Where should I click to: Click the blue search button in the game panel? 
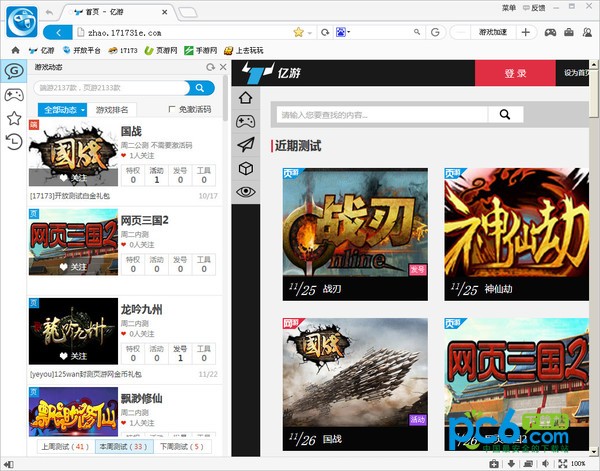[x=200, y=88]
